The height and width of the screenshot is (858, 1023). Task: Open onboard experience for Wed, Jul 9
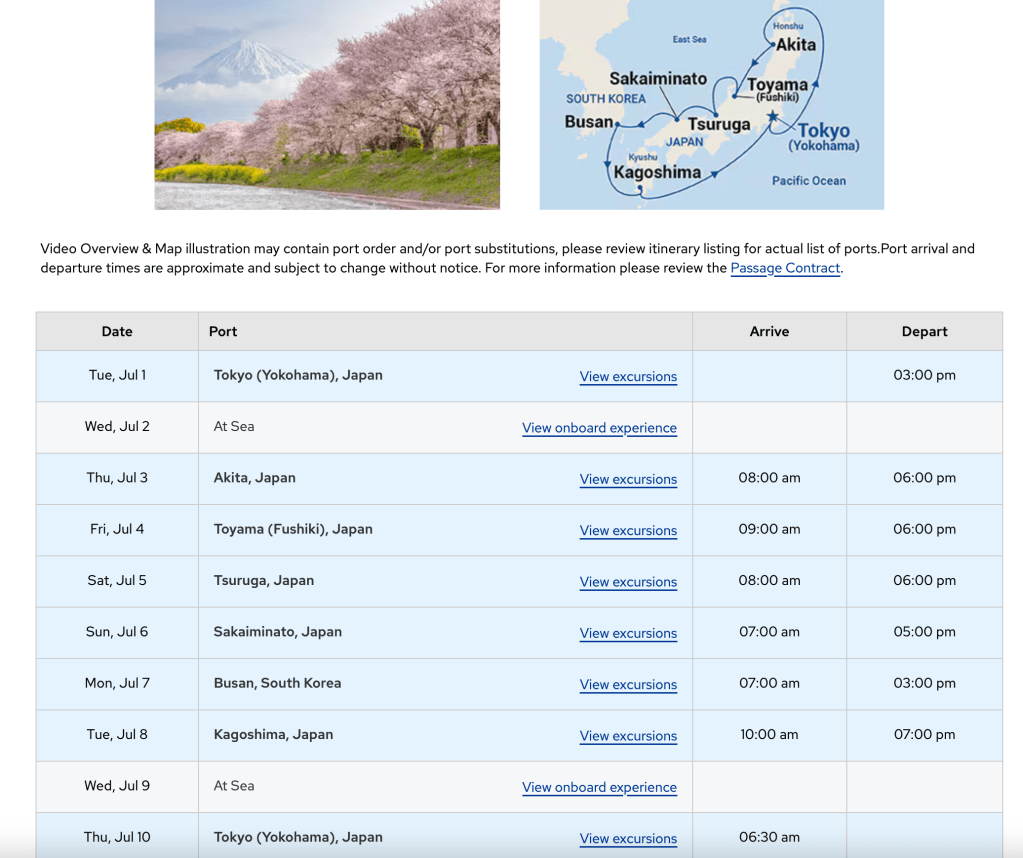click(x=599, y=787)
